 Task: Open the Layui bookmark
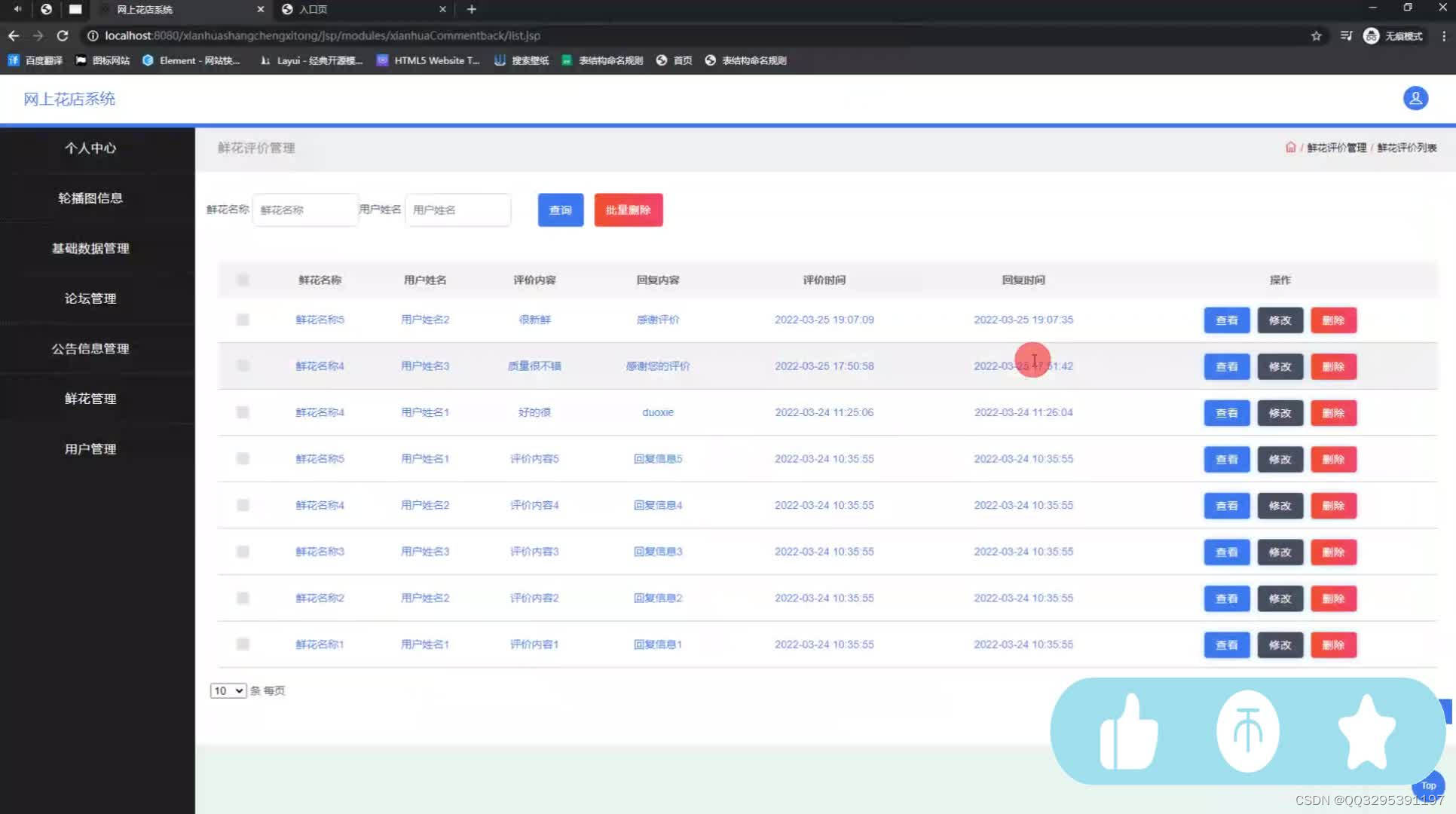[311, 60]
